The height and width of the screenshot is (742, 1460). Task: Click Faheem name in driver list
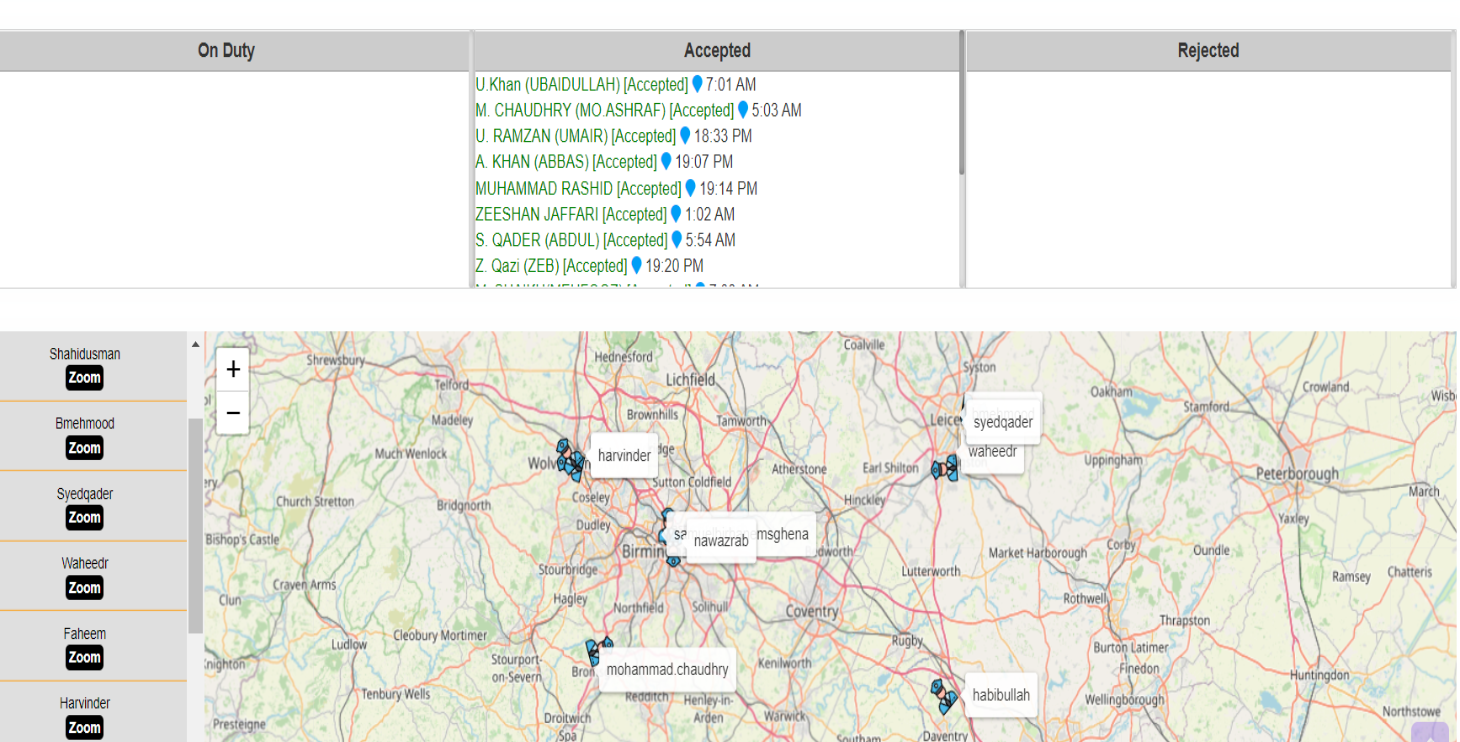click(85, 634)
